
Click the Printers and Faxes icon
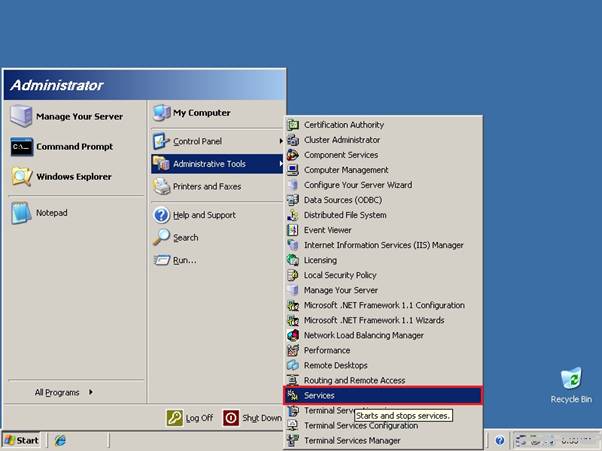pyautogui.click(x=161, y=187)
